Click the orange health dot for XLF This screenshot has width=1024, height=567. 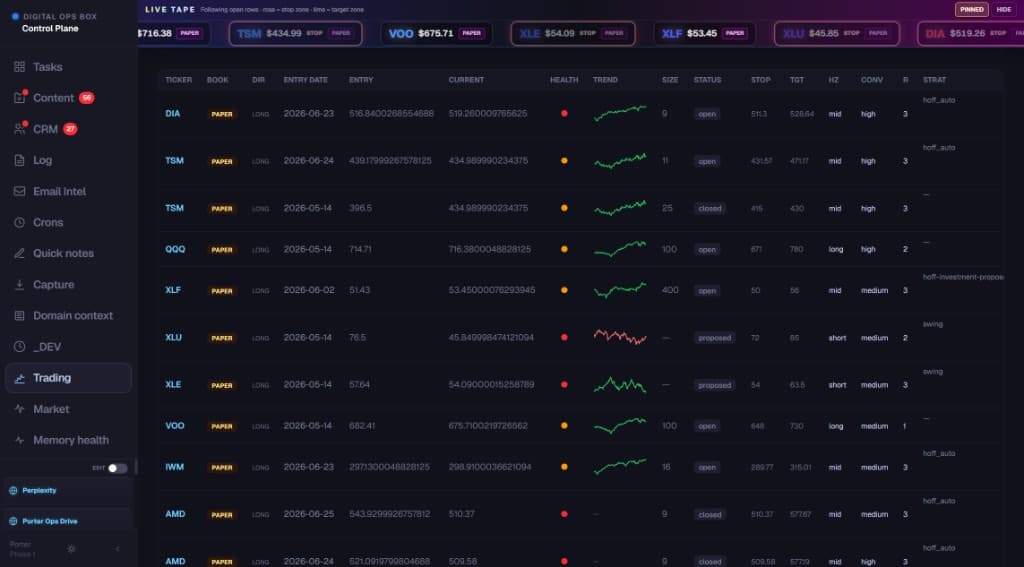coord(564,290)
